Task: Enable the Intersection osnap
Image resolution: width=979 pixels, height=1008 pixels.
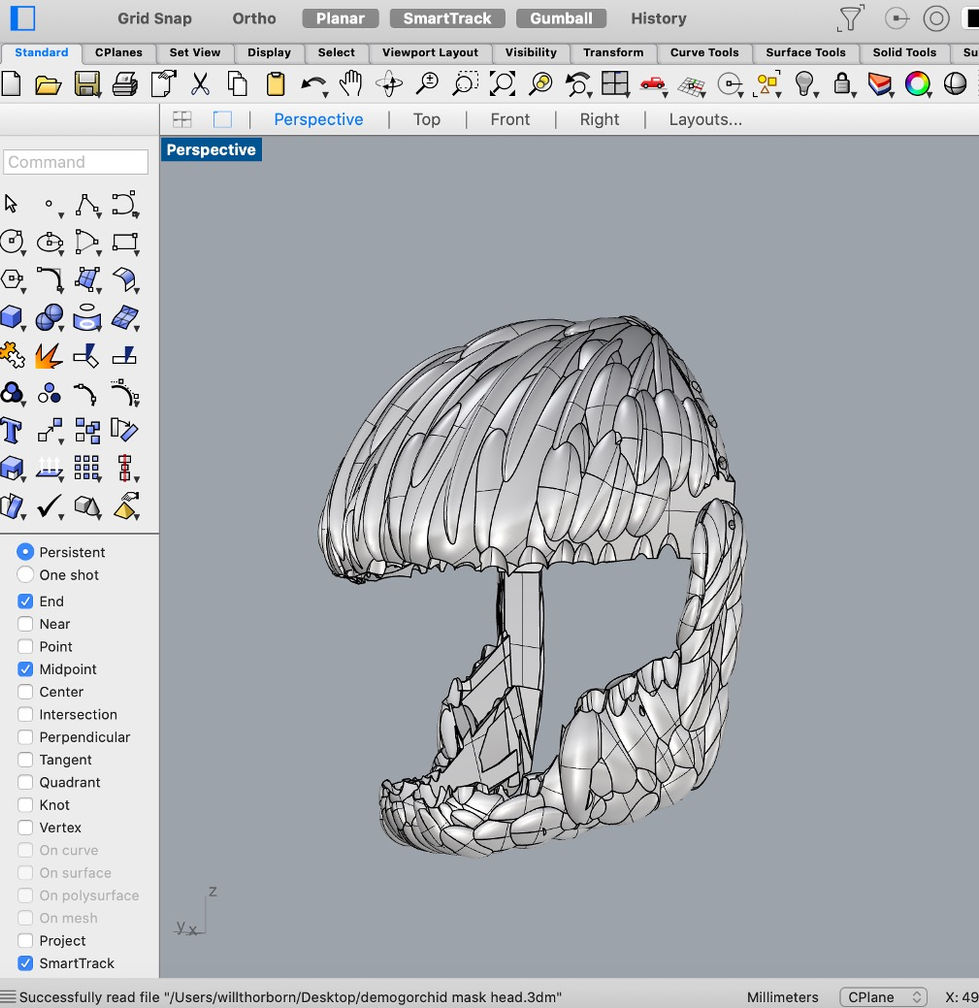Action: 25,714
